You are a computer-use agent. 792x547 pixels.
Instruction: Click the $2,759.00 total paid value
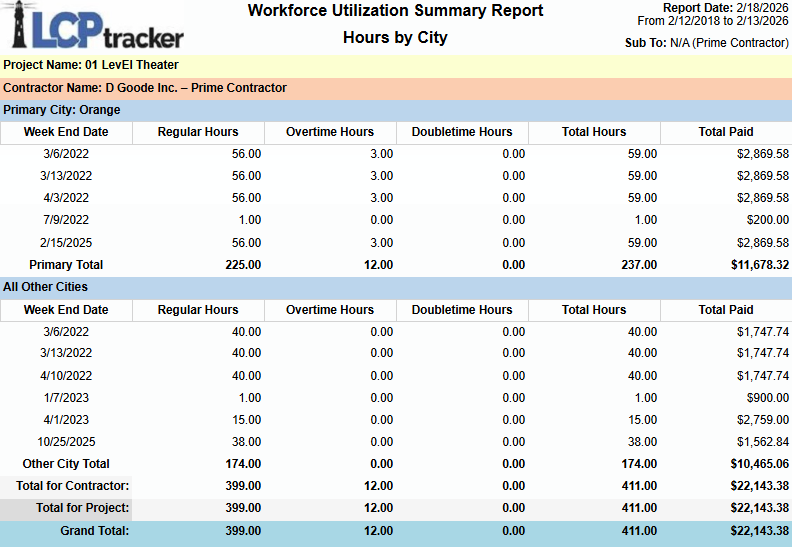coord(763,420)
